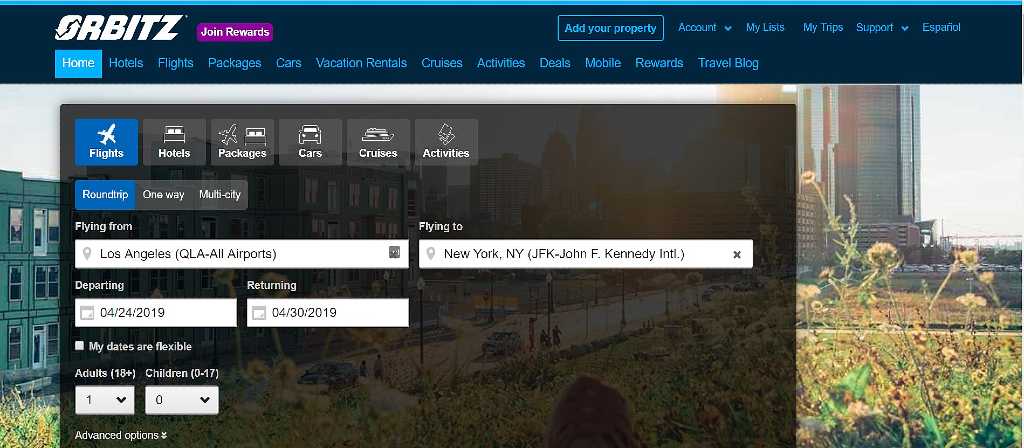Click the Returning date field 04/30/2019
The height and width of the screenshot is (448, 1024).
328,313
